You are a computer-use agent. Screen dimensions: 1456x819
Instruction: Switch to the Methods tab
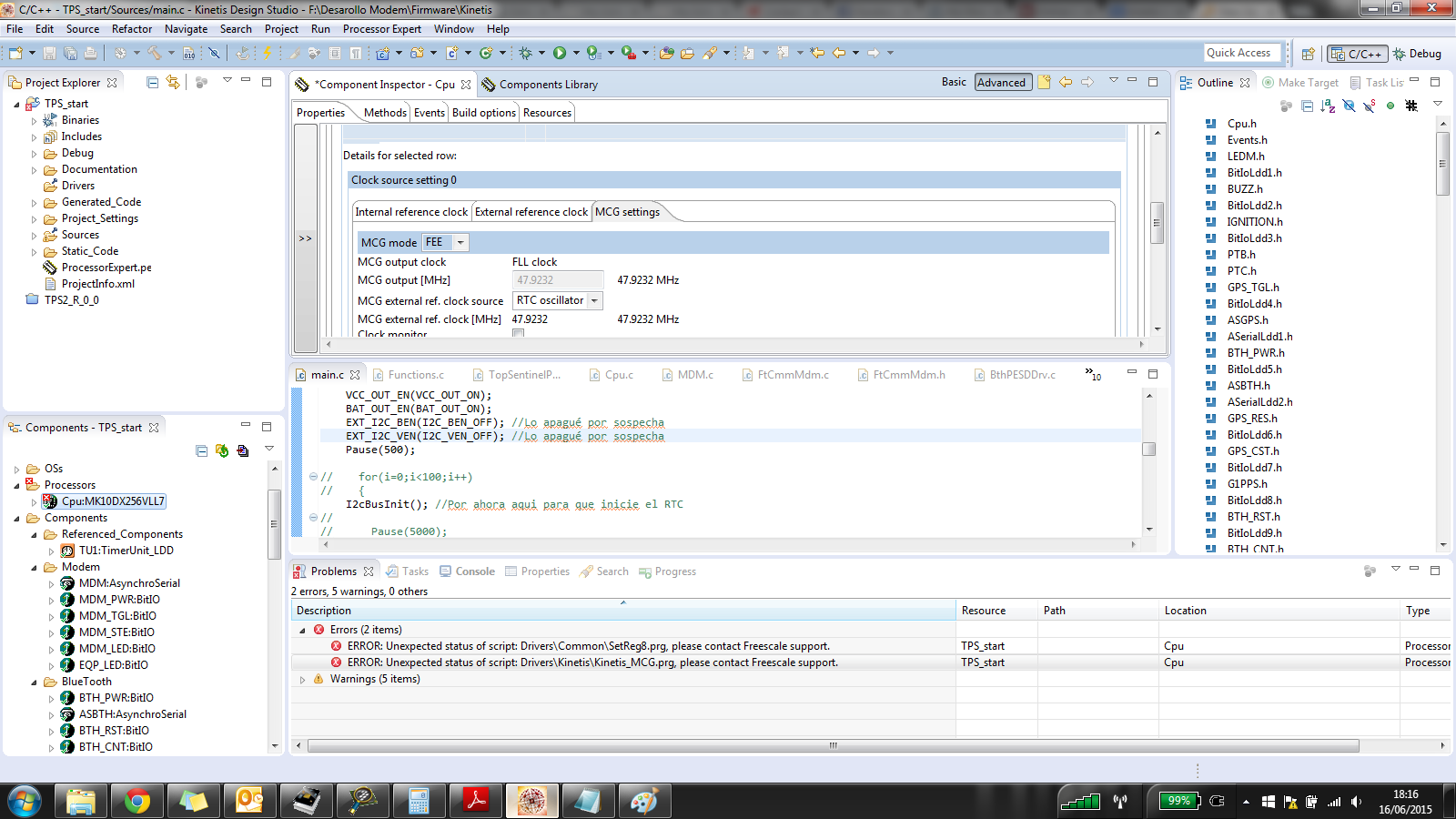point(385,113)
